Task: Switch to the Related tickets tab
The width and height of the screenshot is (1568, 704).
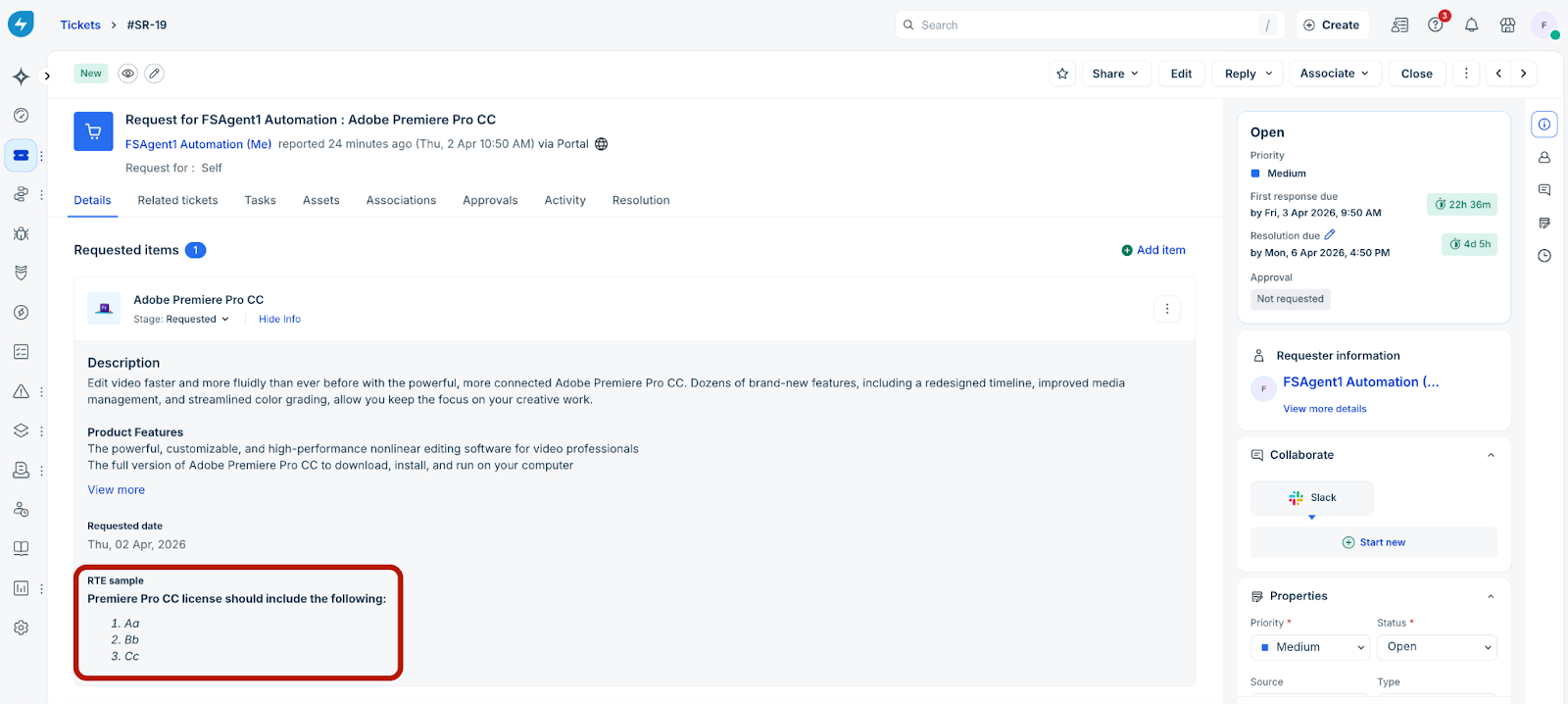Action: point(178,200)
